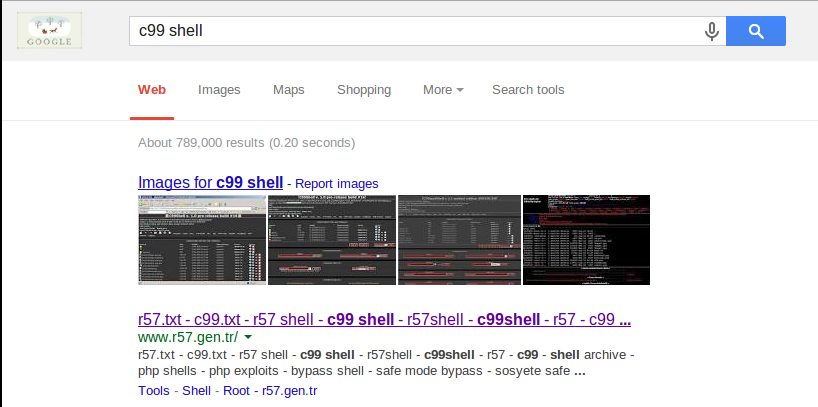Open third c99 shell image thumbnail
Screen dimensions: 818x407
(x=459, y=240)
